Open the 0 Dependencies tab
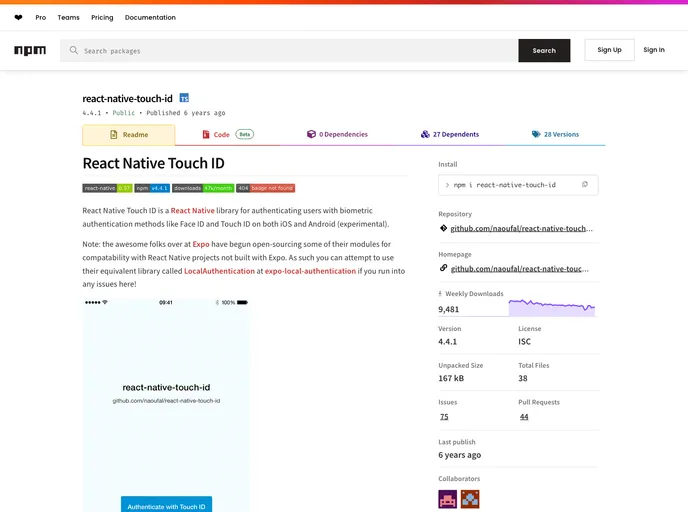 [x=337, y=135]
